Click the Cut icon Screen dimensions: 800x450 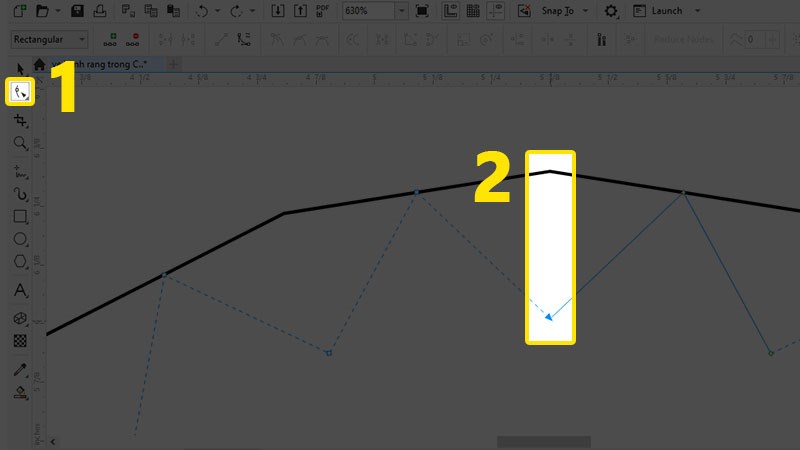(128, 11)
